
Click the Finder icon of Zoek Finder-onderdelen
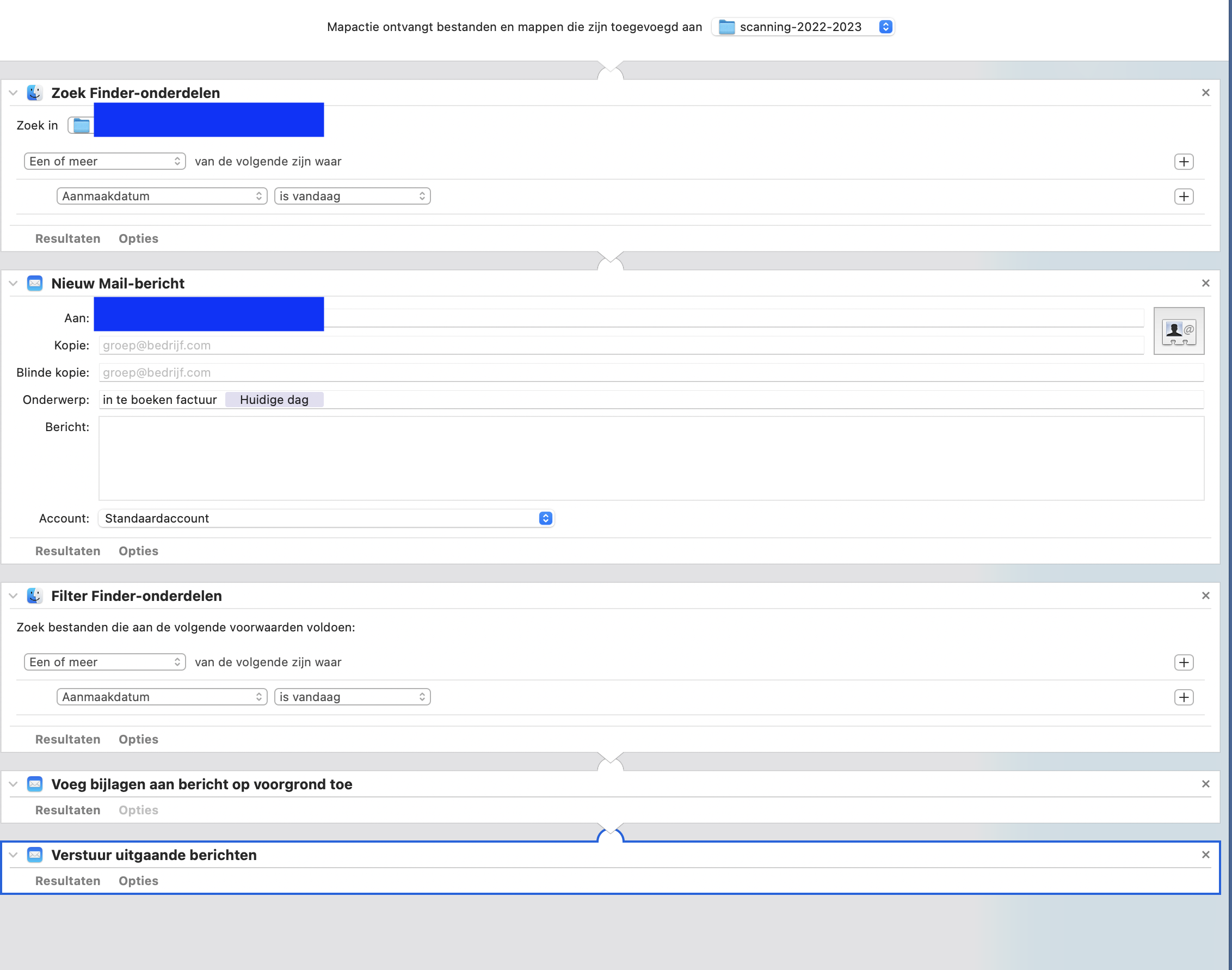point(35,93)
